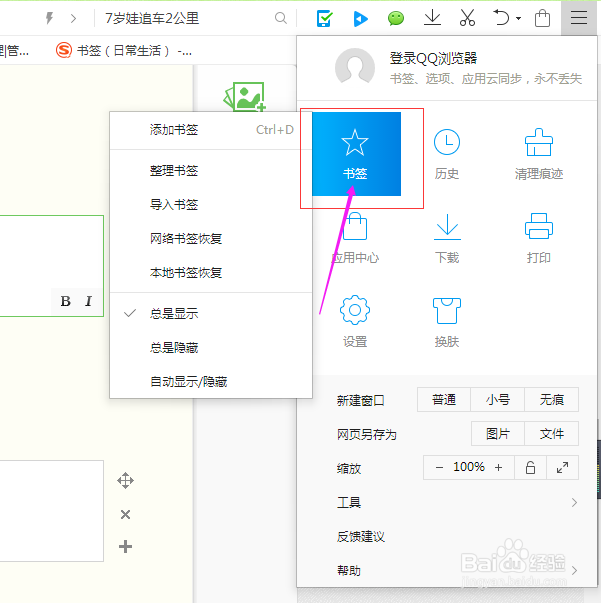Toggle bold B in editor

coord(65,301)
